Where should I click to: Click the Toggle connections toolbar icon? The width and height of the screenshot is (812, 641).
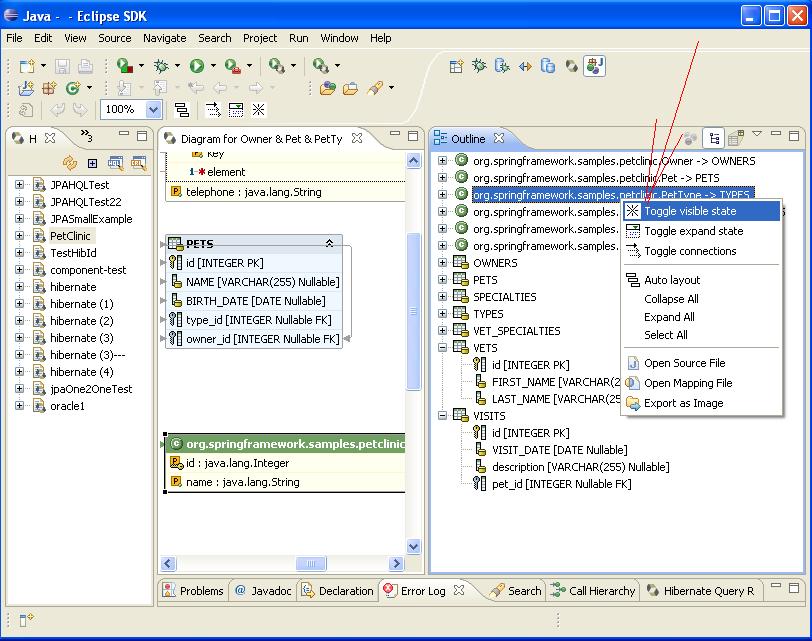[212, 110]
